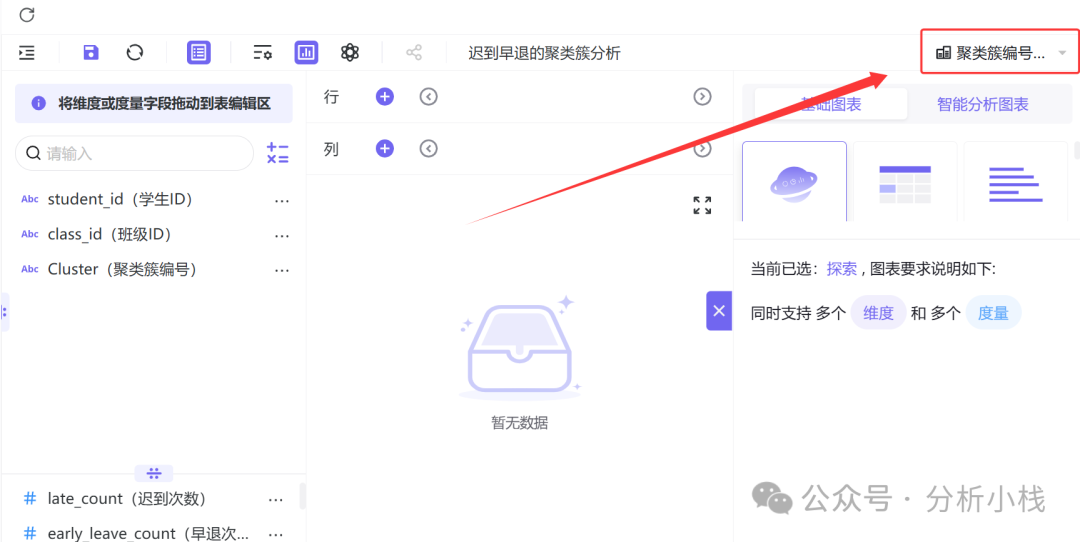Screen dimensions: 1080x542
Task: Choose the horizontal bar chart type
Action: (1016, 182)
